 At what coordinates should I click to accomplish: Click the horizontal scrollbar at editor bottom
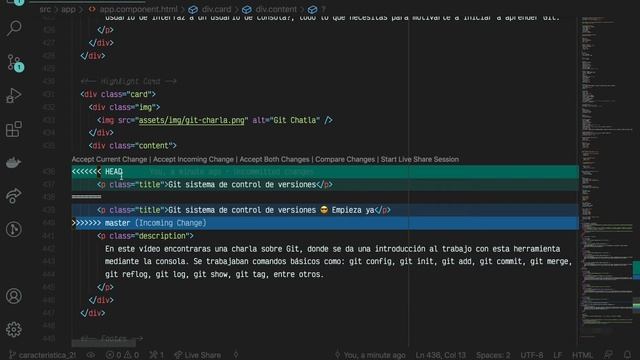(x=104, y=343)
